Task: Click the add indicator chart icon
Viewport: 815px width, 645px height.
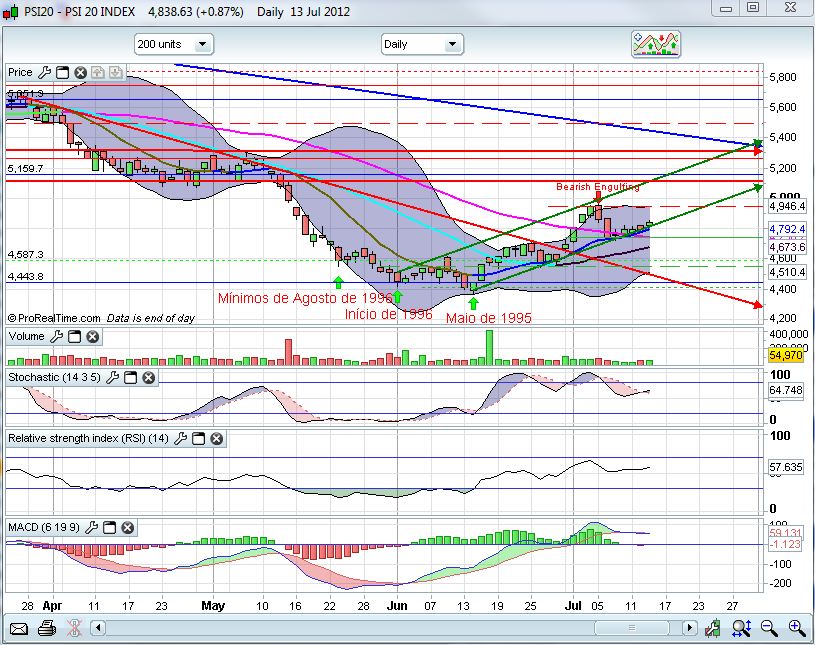Action: click(x=656, y=43)
